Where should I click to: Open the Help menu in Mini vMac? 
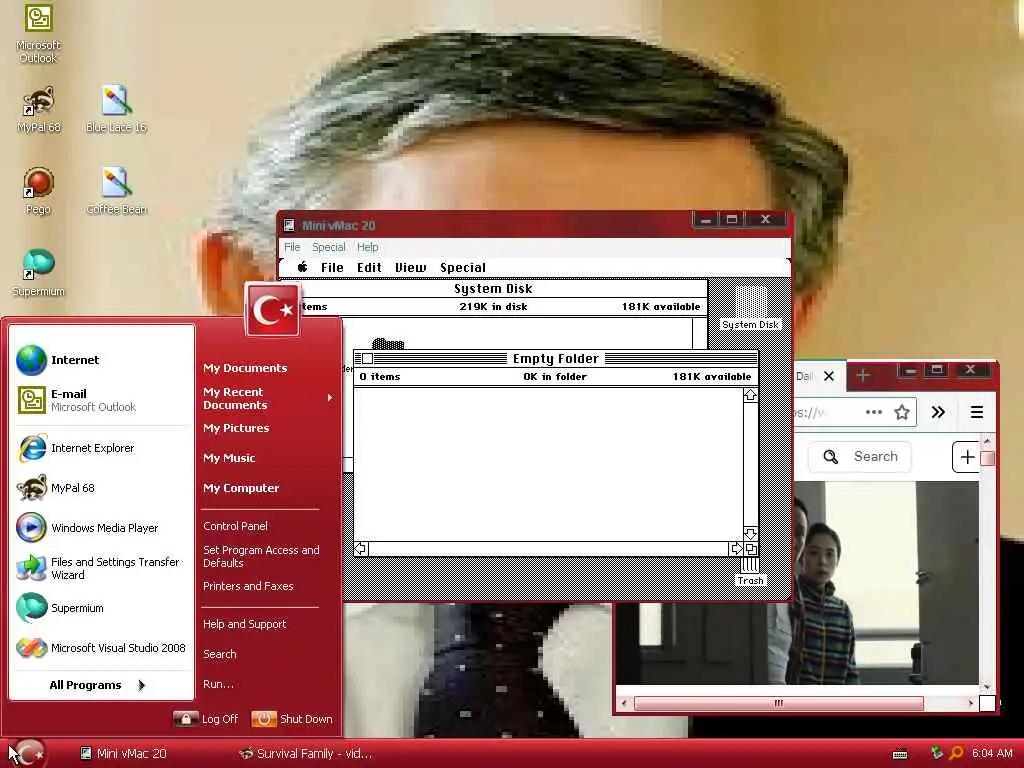368,247
